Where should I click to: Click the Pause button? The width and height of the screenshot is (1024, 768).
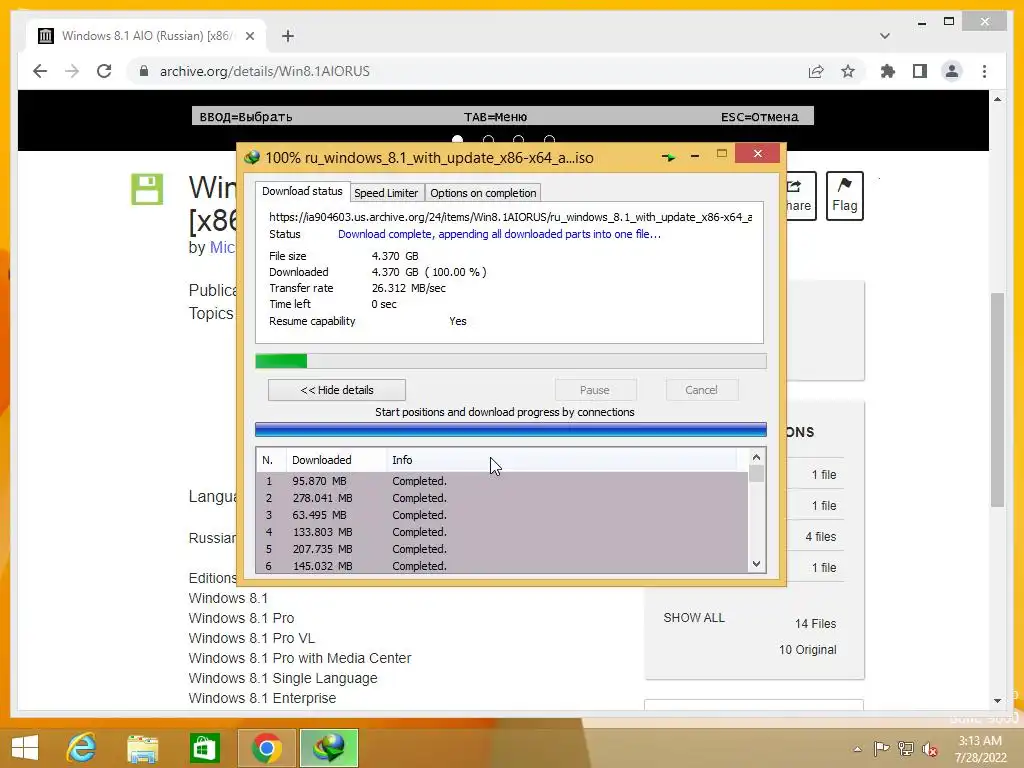click(x=595, y=390)
